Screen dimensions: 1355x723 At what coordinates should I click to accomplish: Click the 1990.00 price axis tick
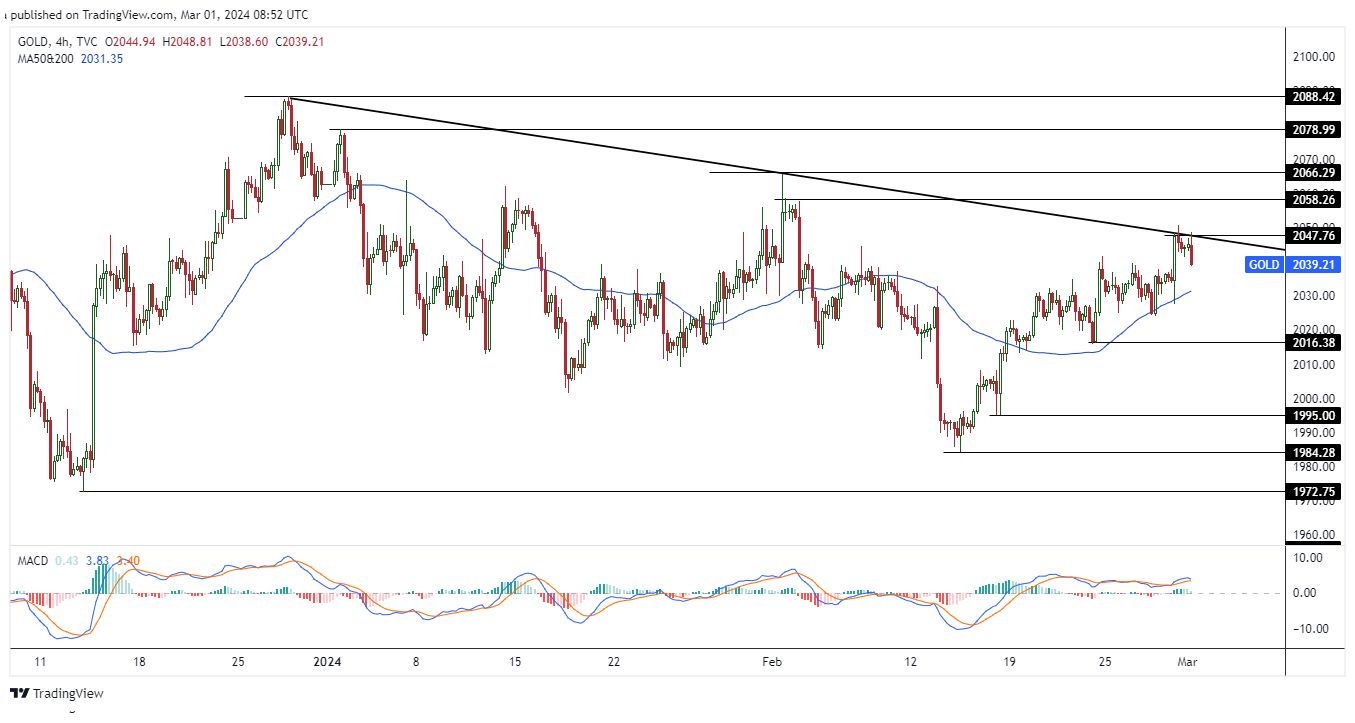pyautogui.click(x=1314, y=432)
